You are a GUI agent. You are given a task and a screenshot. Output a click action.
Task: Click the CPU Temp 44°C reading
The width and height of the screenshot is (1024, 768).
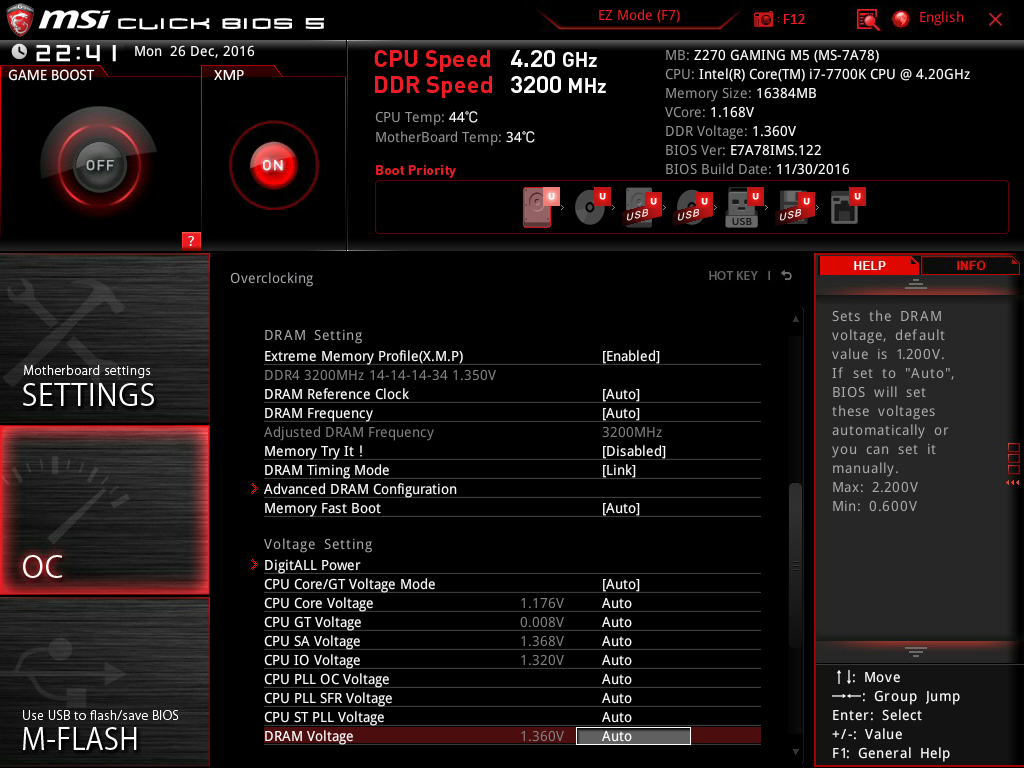pos(426,117)
